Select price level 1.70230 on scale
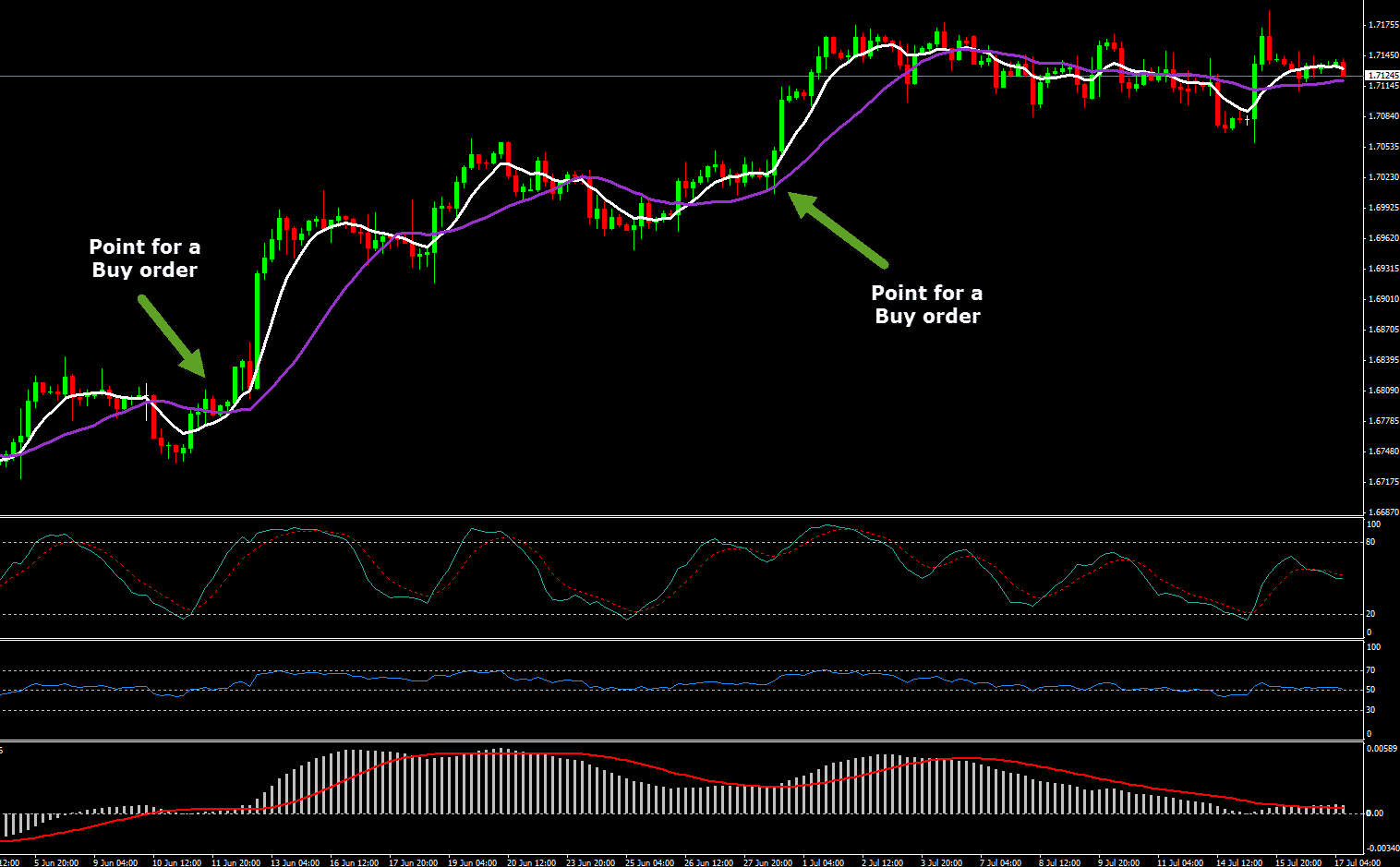The height and width of the screenshot is (867, 1400). [1383, 177]
